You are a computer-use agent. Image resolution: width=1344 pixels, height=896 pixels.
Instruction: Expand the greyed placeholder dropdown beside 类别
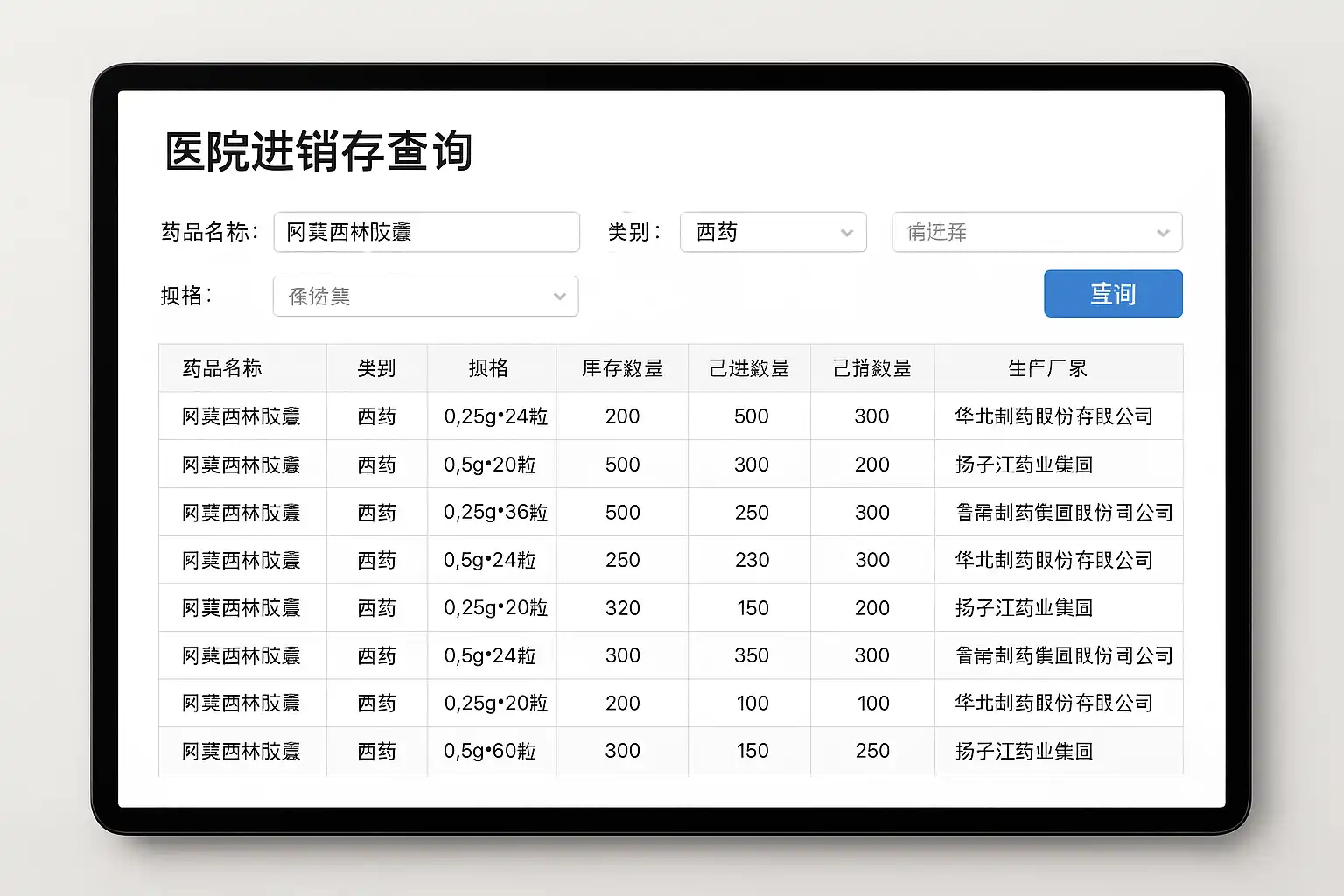(1036, 232)
